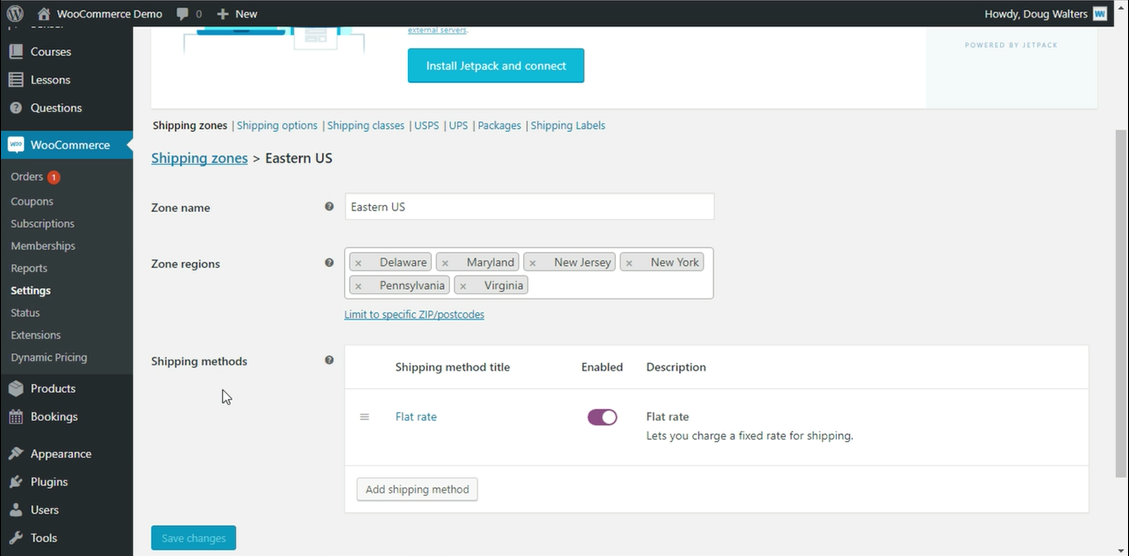Image resolution: width=1129 pixels, height=556 pixels.
Task: Click the Lessons list icon
Action: (x=16, y=80)
